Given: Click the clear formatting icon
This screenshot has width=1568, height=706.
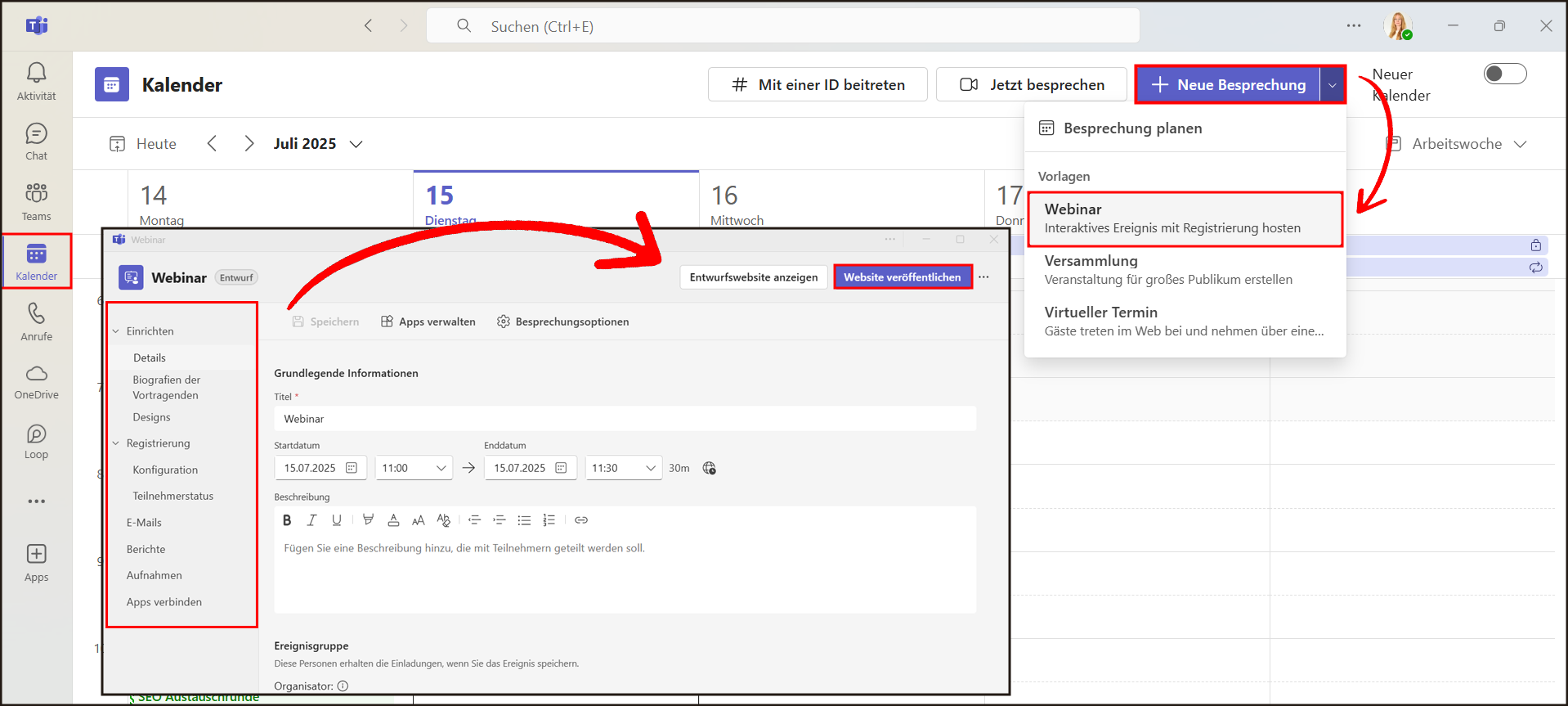Looking at the screenshot, I should pyautogui.click(x=444, y=520).
